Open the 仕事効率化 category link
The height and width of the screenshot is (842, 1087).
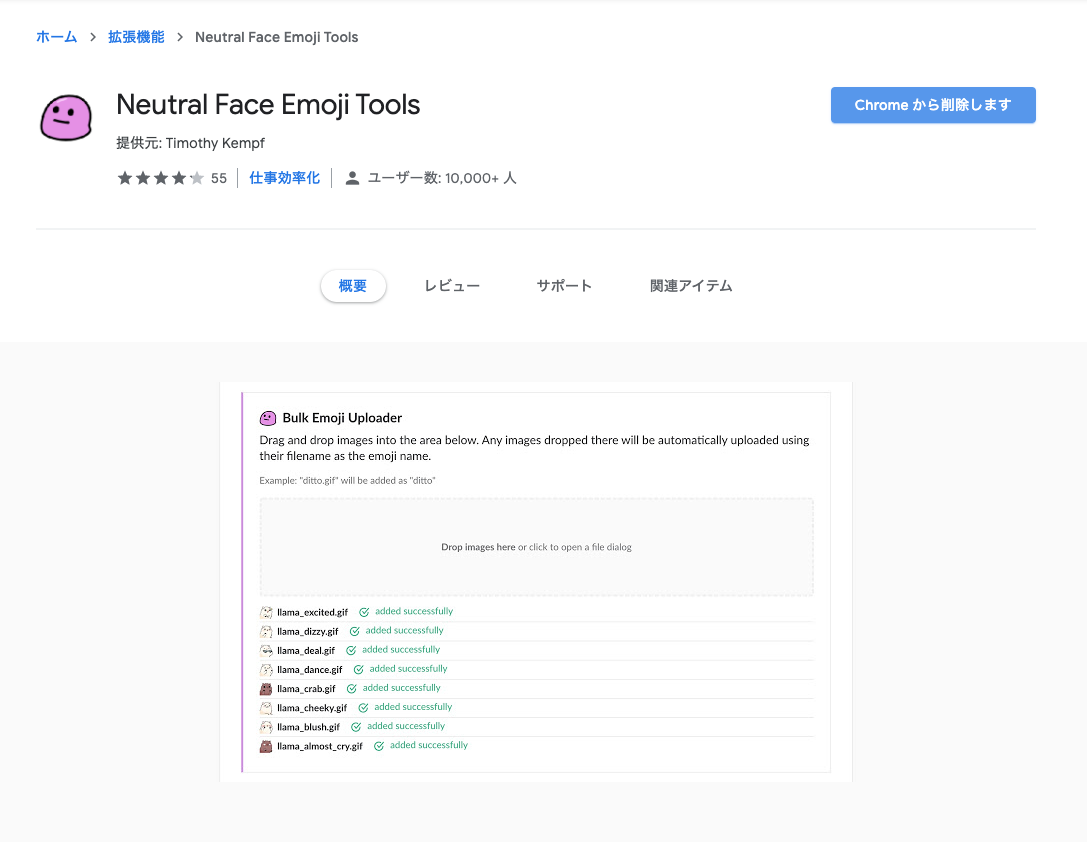pyautogui.click(x=284, y=178)
